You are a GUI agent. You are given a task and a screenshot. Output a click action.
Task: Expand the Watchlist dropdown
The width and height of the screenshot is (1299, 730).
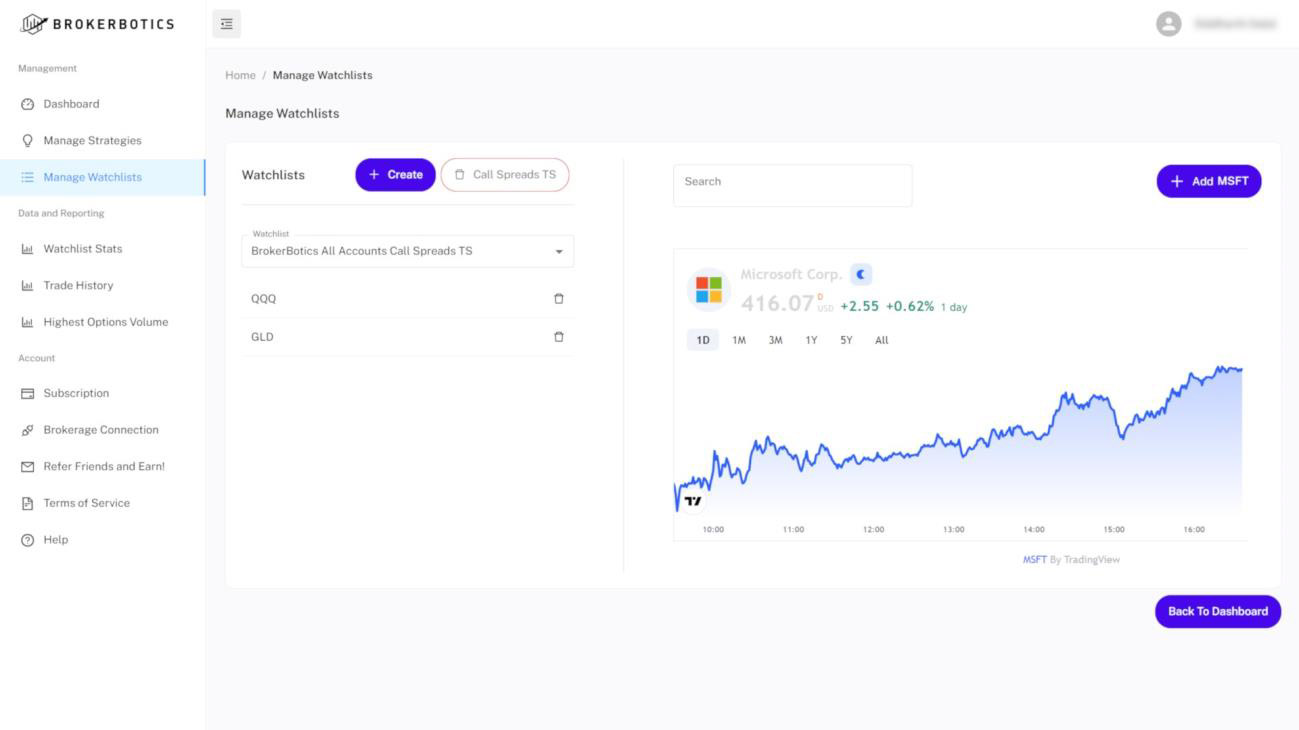tap(558, 252)
